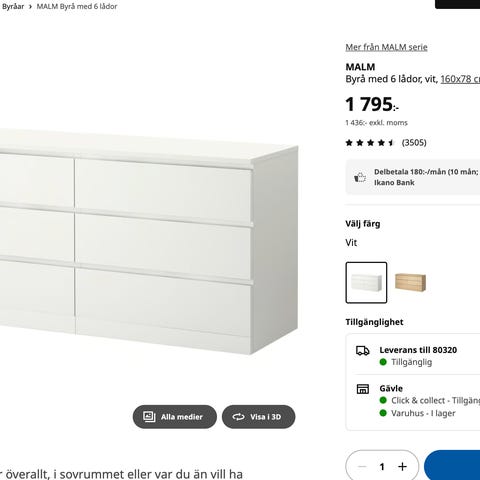
Task: Open the Alla medier gallery button
Action: [x=175, y=417]
